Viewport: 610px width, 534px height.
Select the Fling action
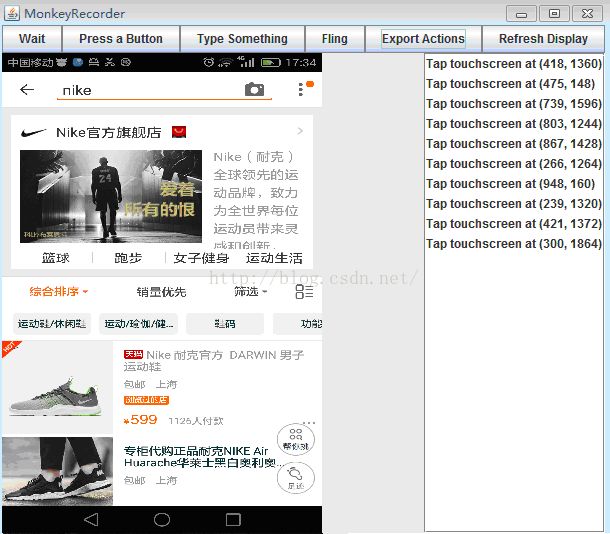coord(335,39)
